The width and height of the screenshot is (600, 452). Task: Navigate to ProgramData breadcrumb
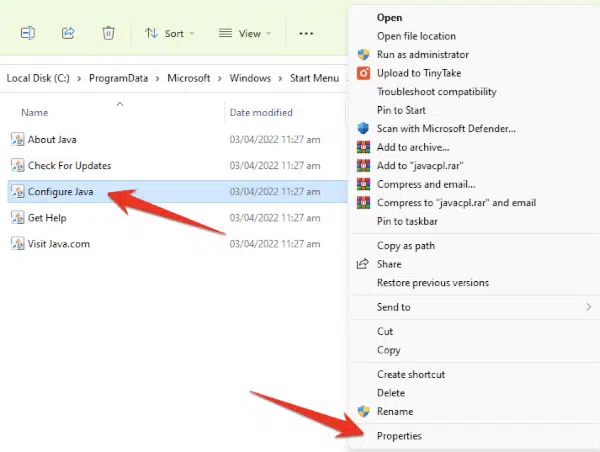coord(118,78)
